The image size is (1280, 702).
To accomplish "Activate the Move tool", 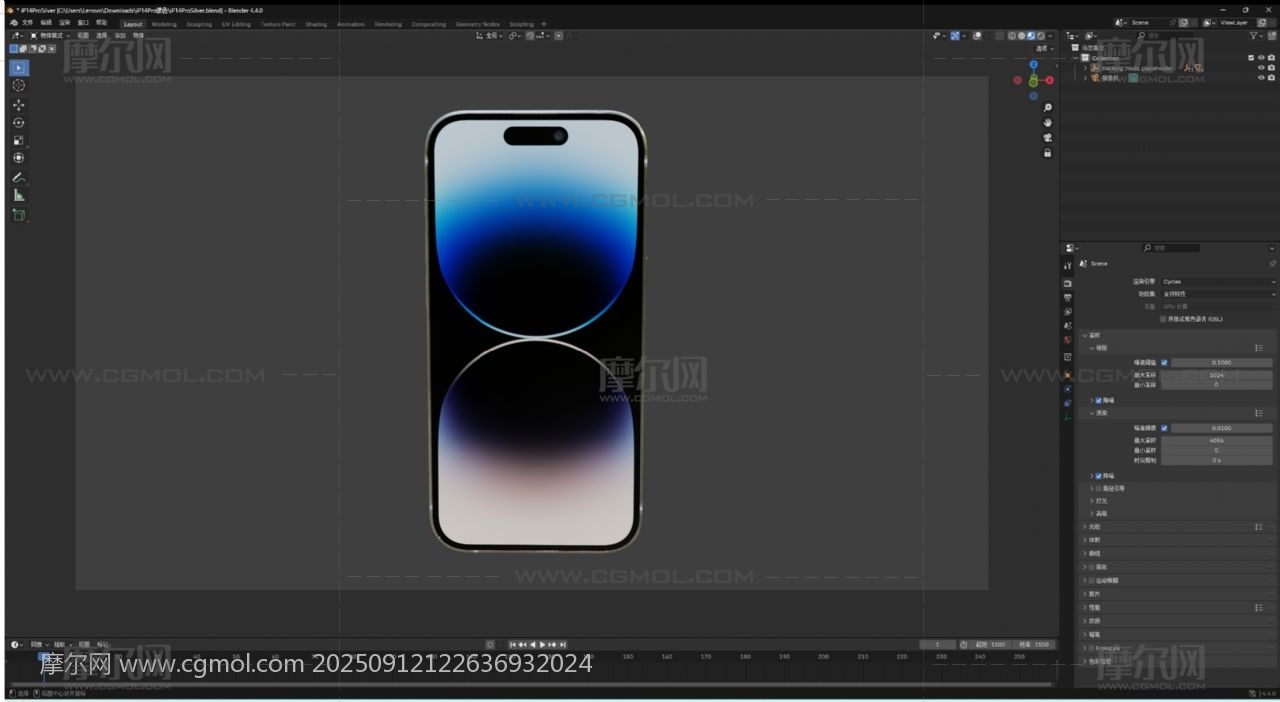I will 19,105.
